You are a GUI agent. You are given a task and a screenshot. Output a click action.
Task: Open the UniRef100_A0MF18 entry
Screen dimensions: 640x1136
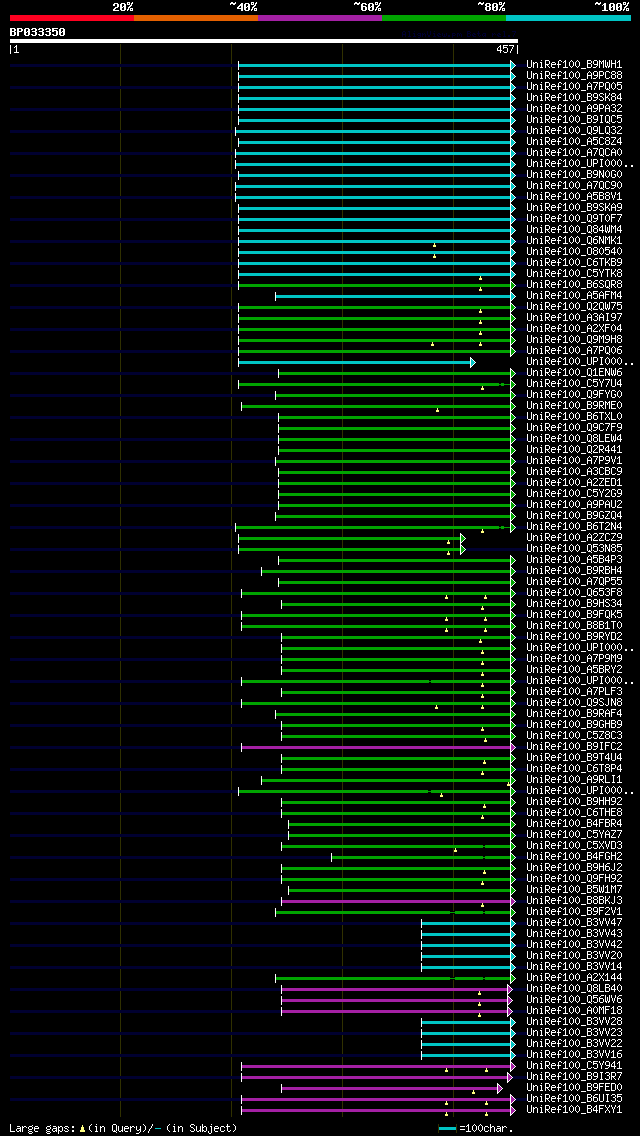point(574,1011)
